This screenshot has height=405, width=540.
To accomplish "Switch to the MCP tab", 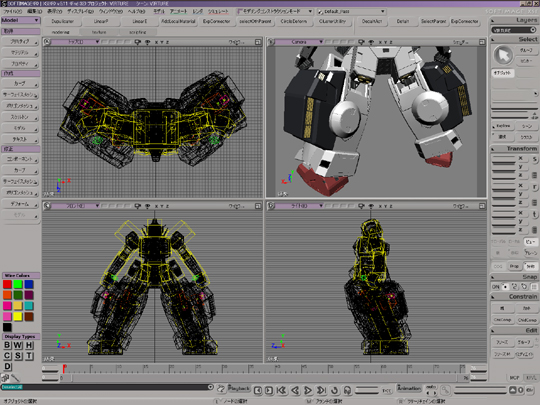I will [x=514, y=378].
